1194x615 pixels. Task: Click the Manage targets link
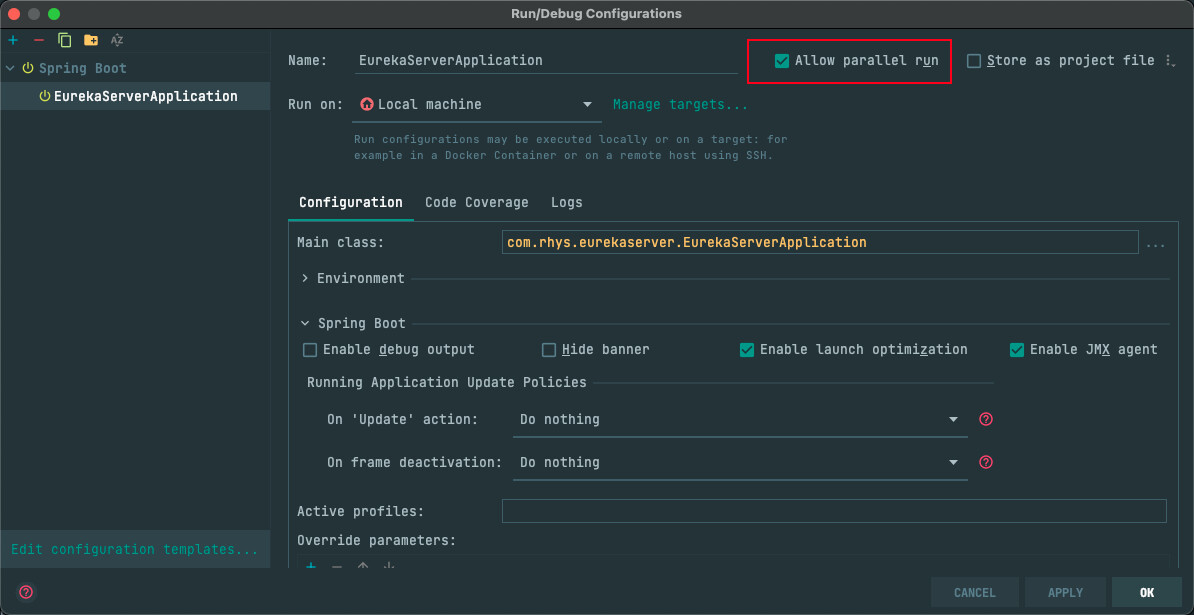coord(680,104)
